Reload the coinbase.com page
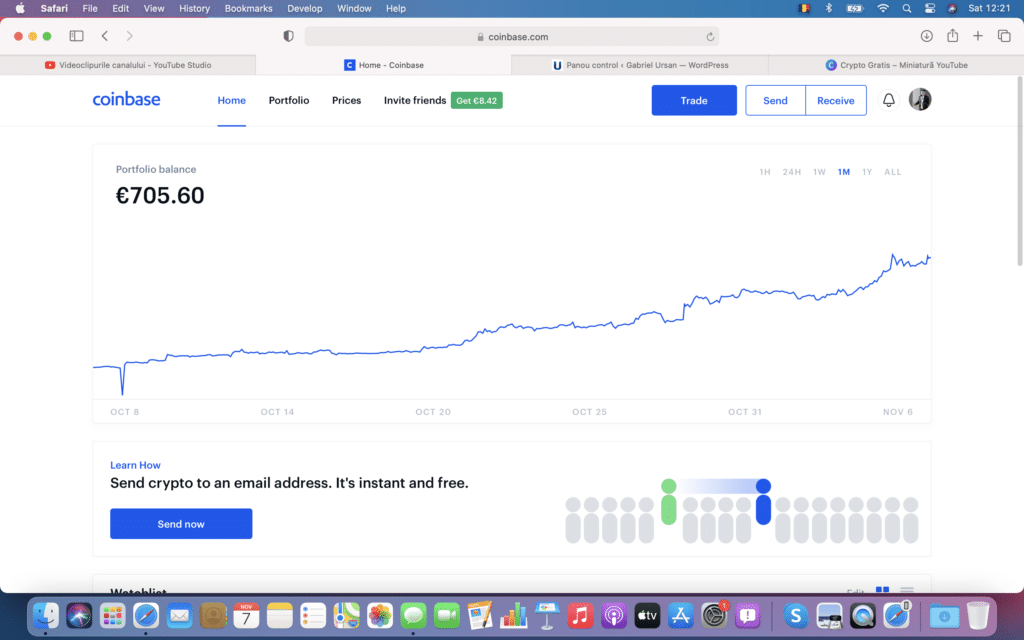 point(710,37)
